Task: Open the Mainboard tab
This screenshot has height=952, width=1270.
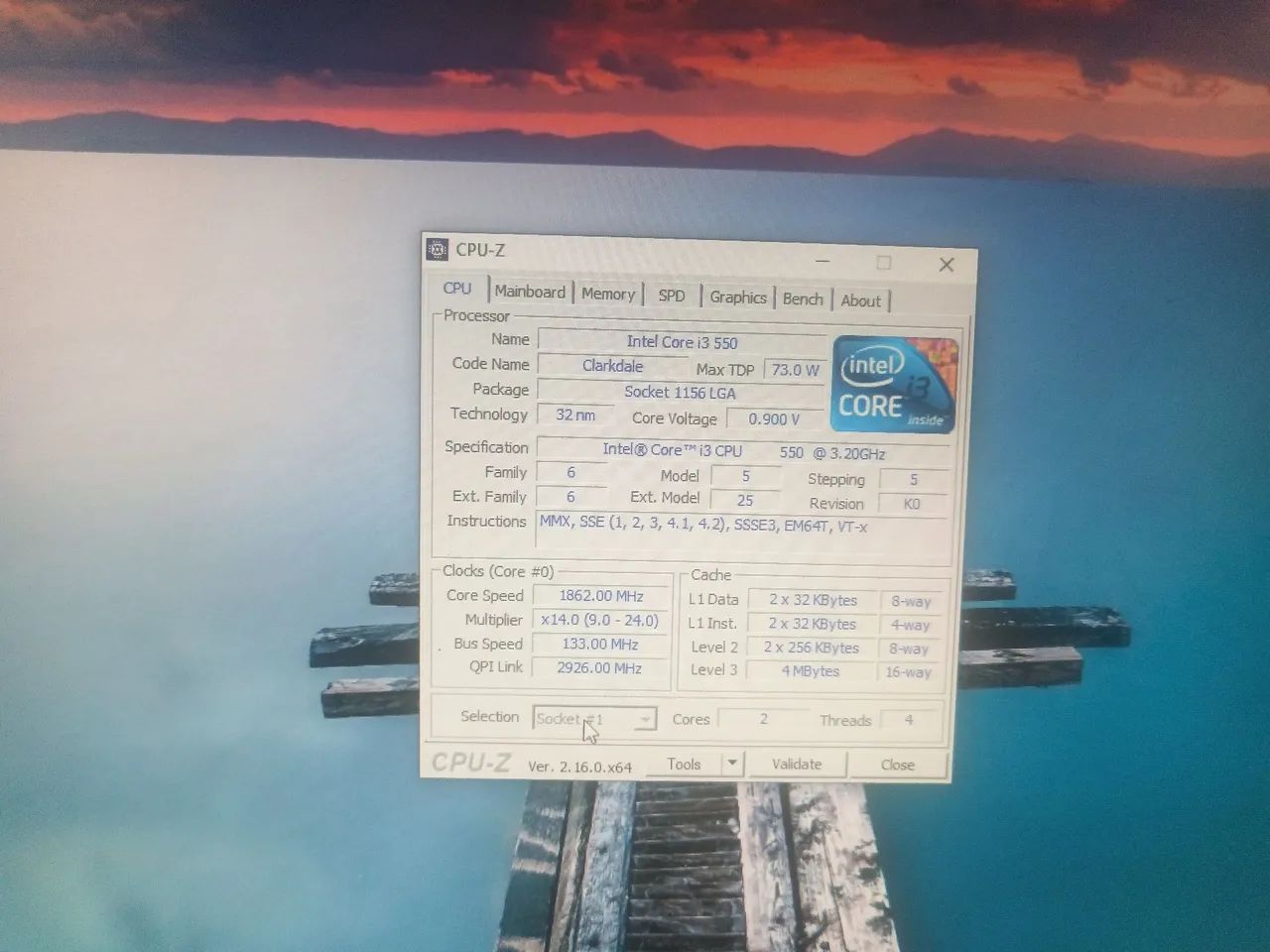Action: click(x=530, y=292)
